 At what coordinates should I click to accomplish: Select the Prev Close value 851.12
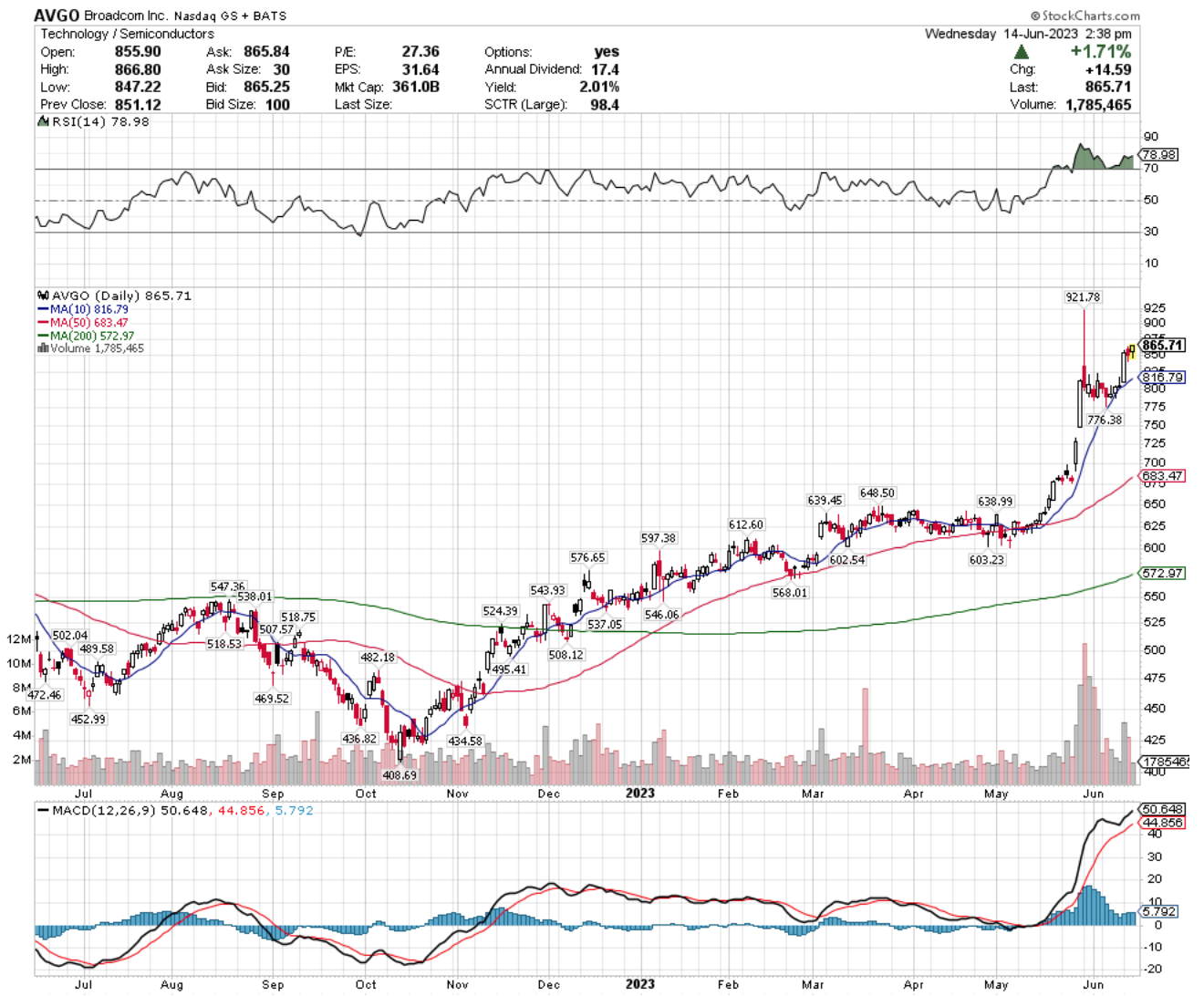139,104
